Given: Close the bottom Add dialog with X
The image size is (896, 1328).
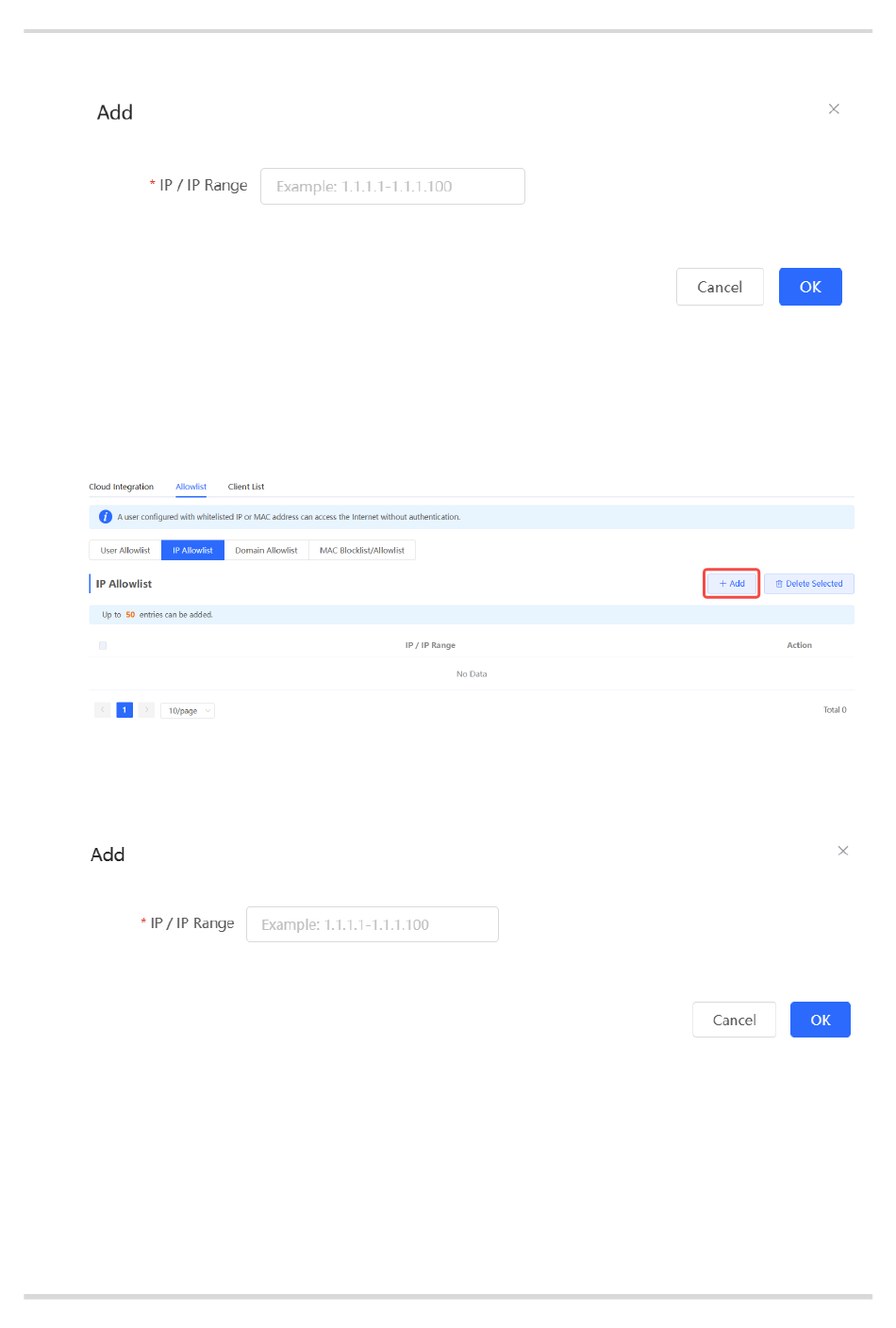Looking at the screenshot, I should click(843, 851).
